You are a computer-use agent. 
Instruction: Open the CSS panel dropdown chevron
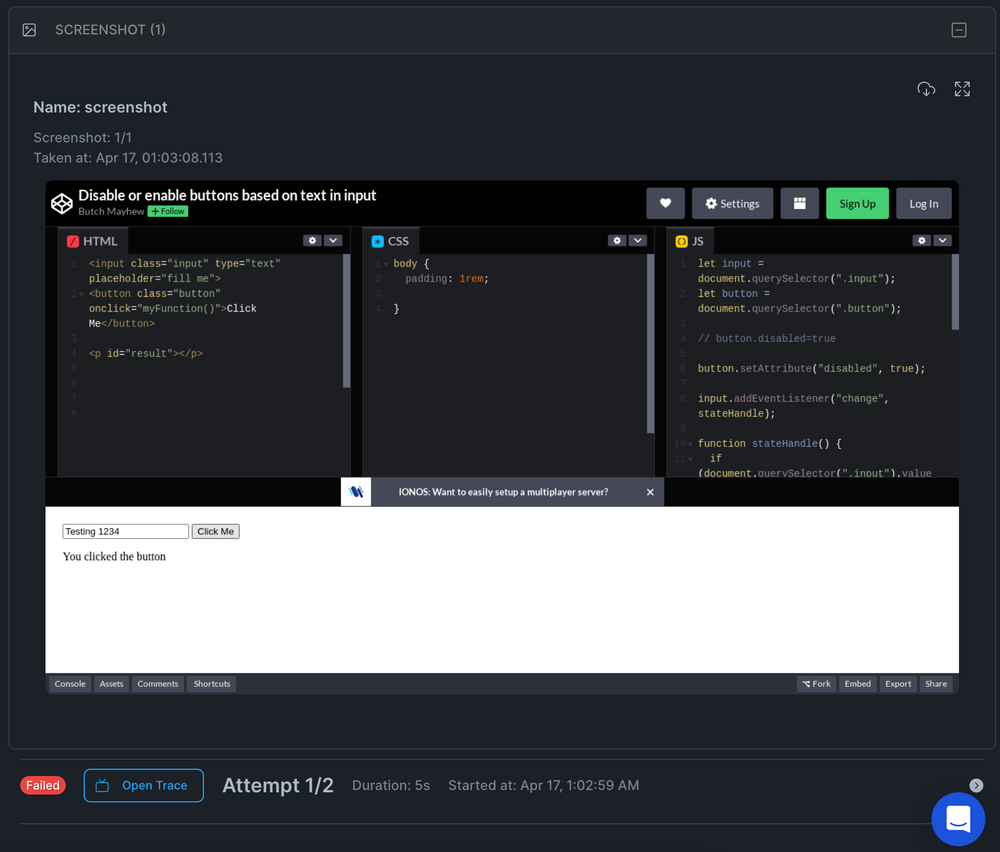(x=637, y=240)
